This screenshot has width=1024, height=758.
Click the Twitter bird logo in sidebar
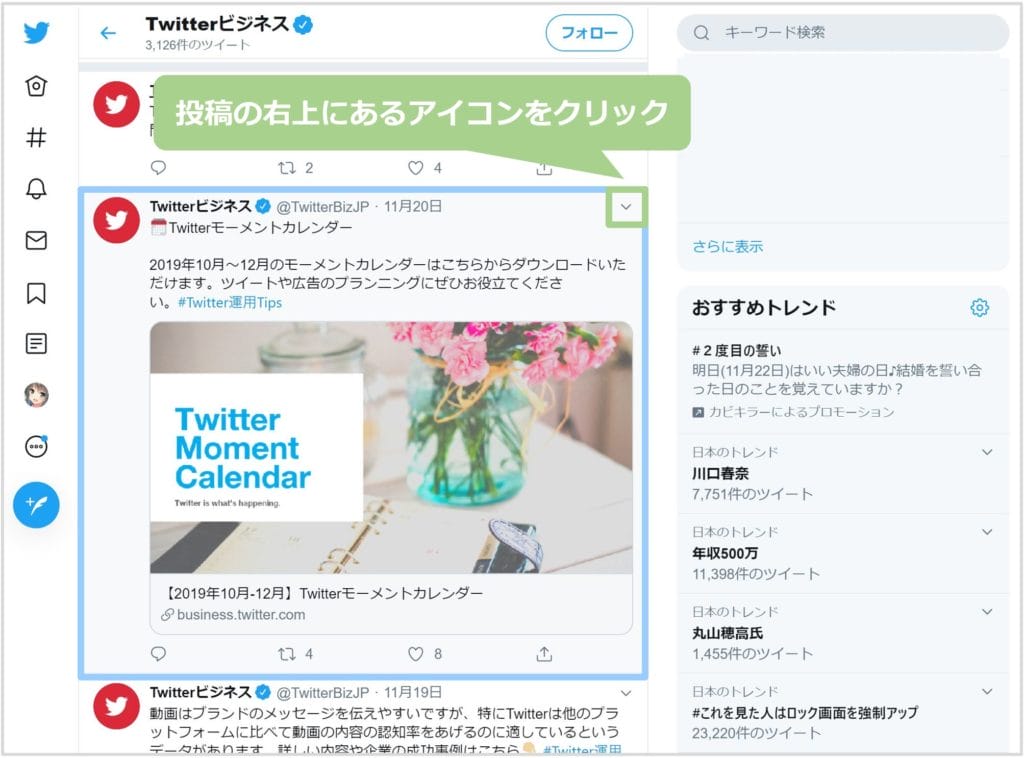(37, 32)
